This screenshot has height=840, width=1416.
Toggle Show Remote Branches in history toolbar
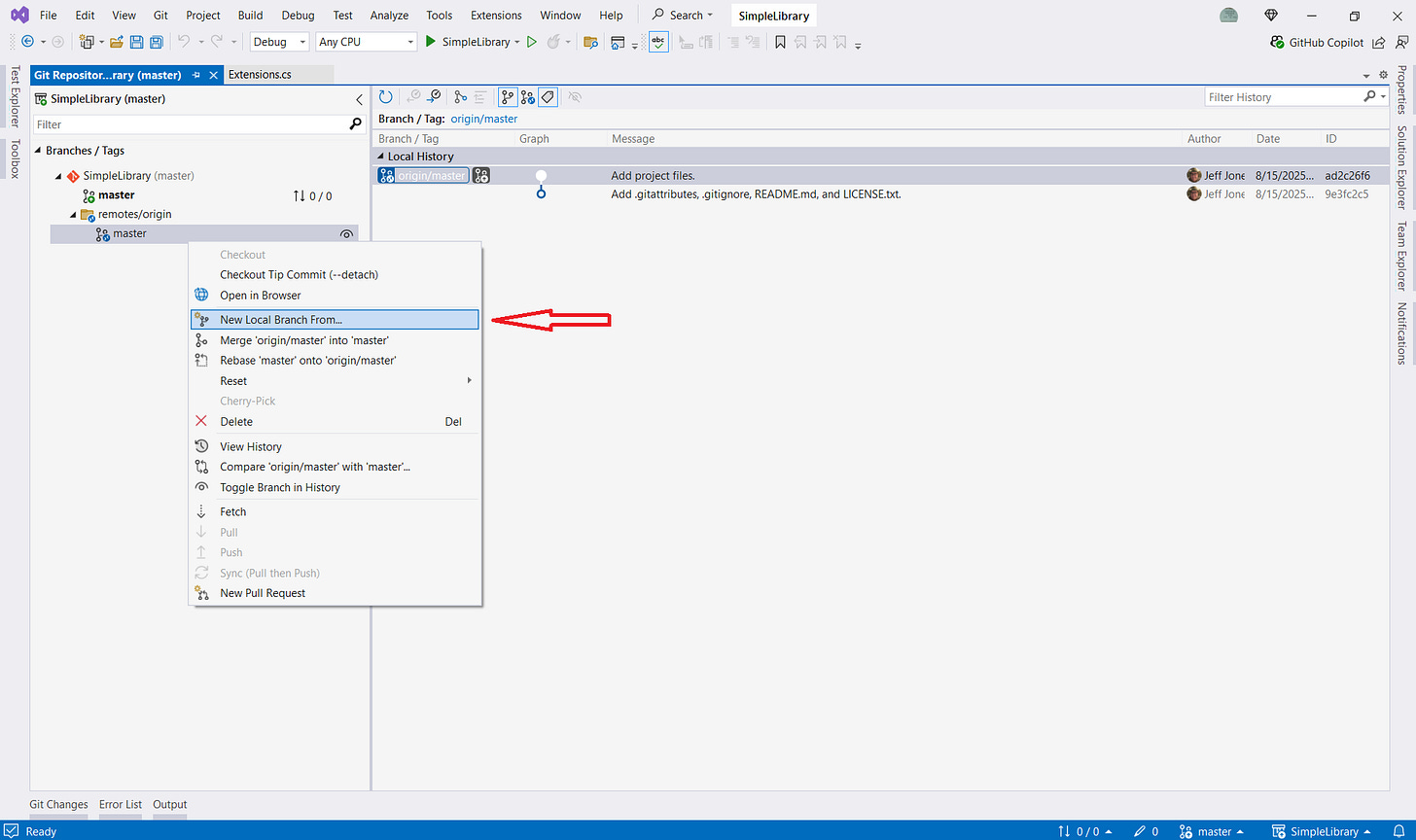(527, 97)
